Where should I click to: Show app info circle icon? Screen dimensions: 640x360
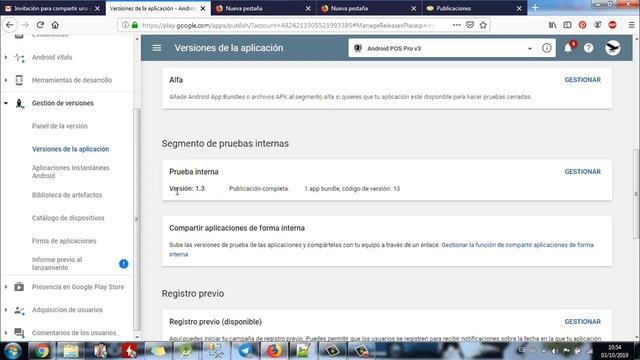pyautogui.click(x=547, y=48)
